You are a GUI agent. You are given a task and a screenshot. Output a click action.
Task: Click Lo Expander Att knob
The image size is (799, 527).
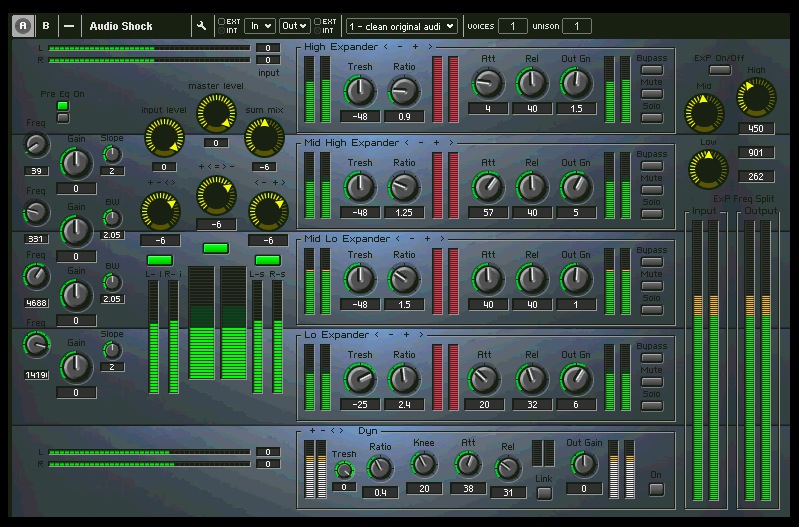(x=484, y=379)
